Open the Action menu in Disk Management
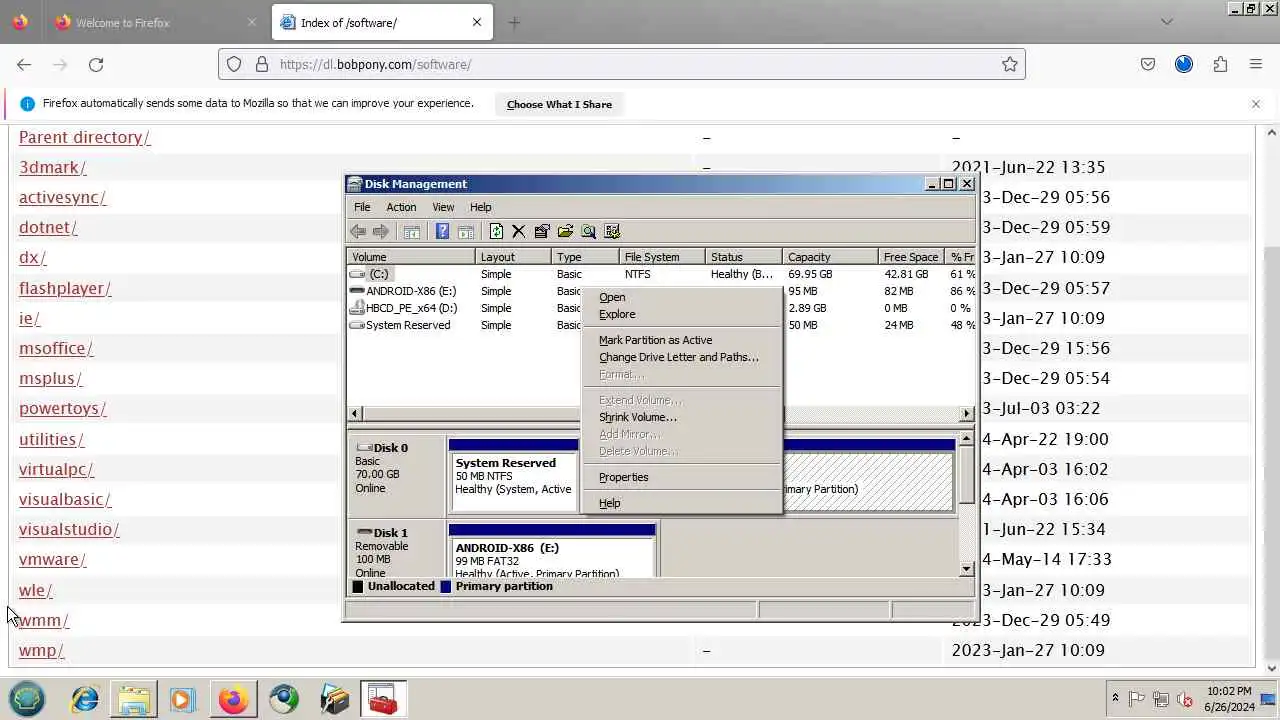Viewport: 1280px width, 720px height. [x=401, y=207]
